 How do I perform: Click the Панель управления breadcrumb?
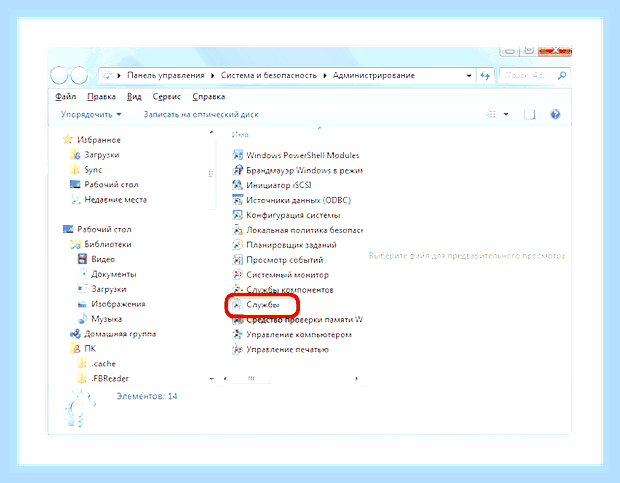click(166, 75)
